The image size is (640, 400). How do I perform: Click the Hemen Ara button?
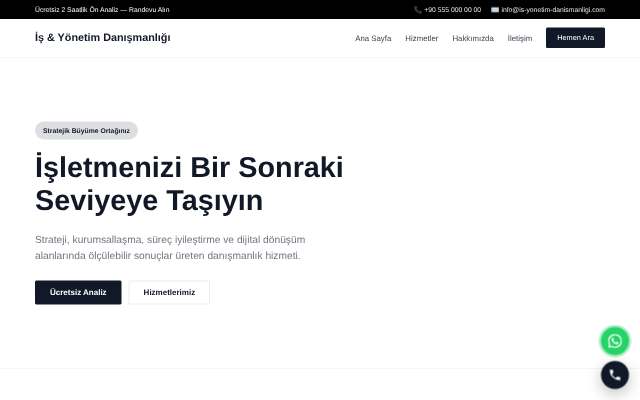coord(576,38)
